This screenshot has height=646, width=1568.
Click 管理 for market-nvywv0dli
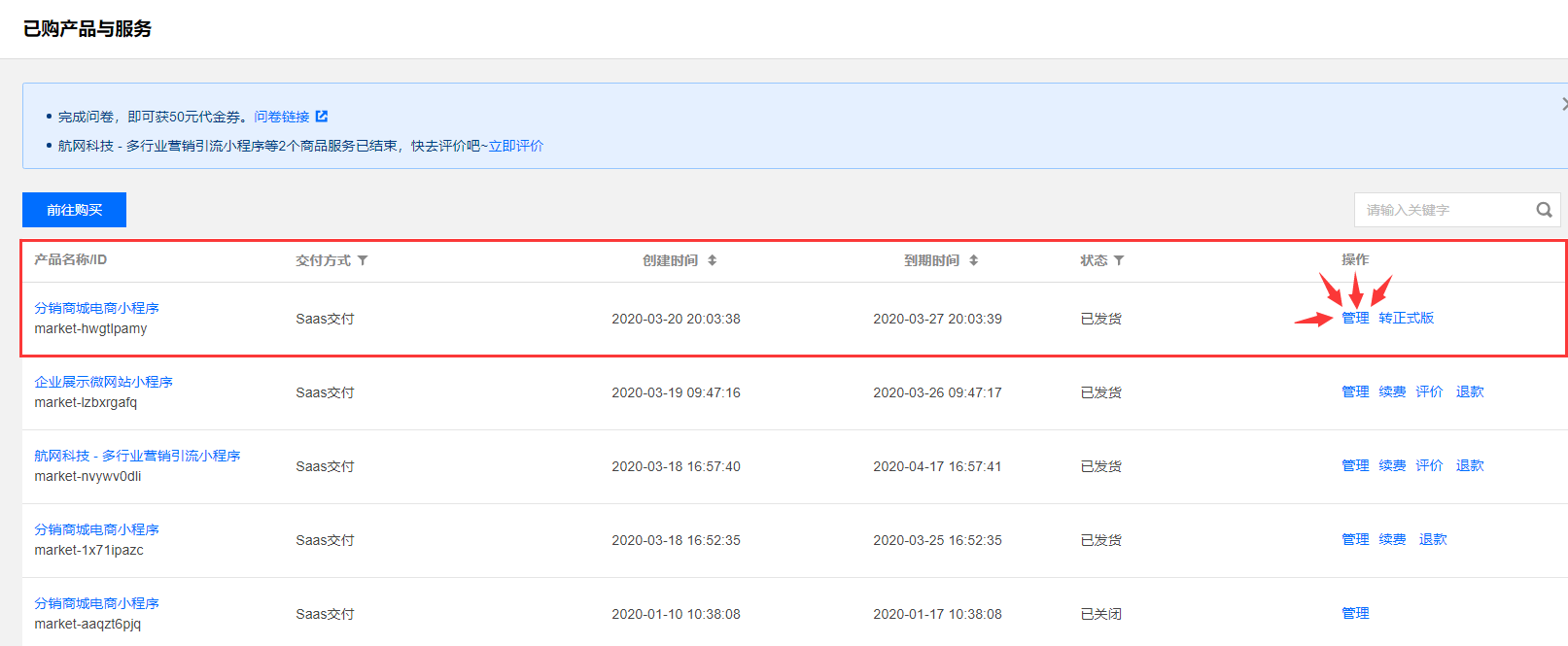tap(1355, 465)
